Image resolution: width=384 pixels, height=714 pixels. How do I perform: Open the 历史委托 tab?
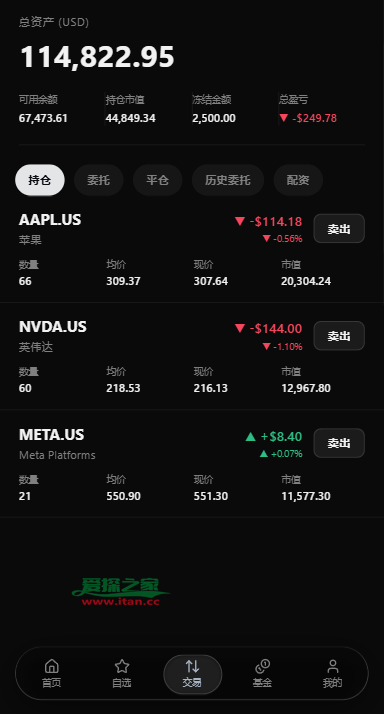[228, 180]
